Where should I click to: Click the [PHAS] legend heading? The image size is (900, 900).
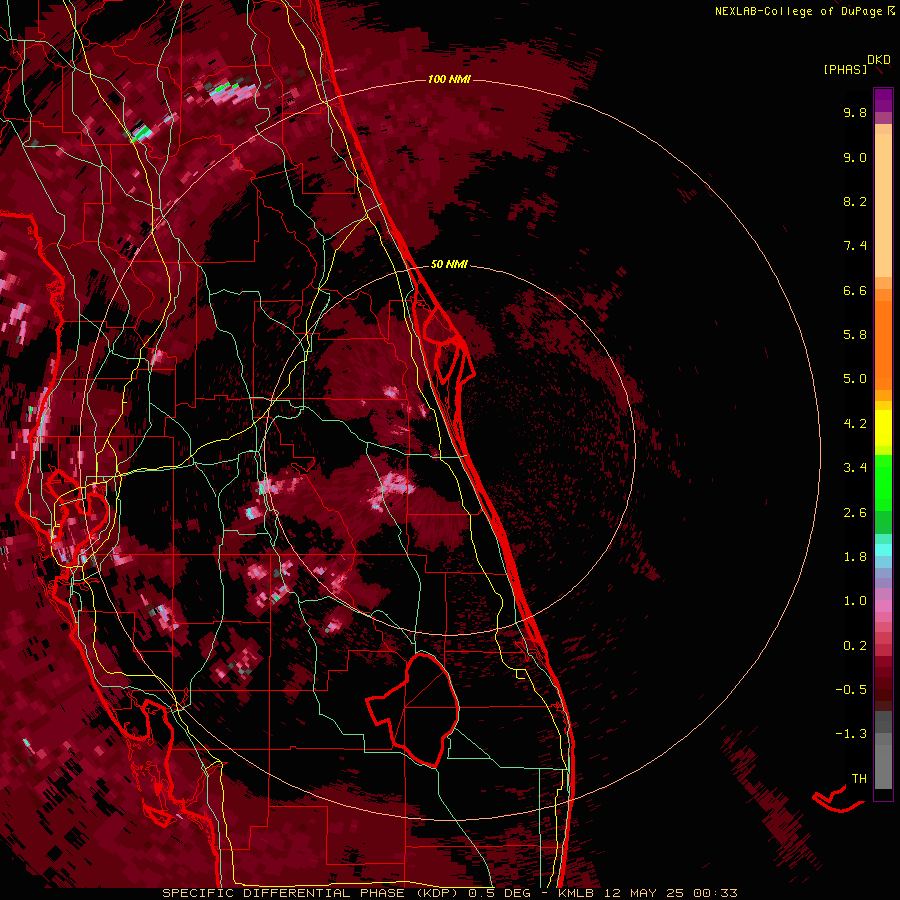pos(845,69)
